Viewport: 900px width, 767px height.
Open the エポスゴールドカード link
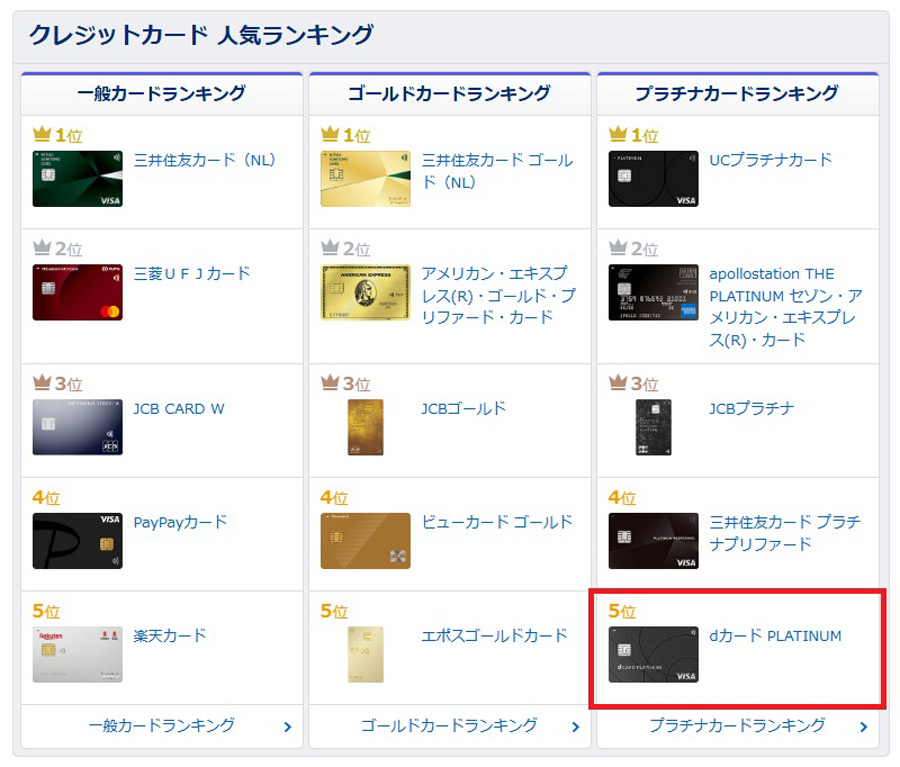point(494,636)
